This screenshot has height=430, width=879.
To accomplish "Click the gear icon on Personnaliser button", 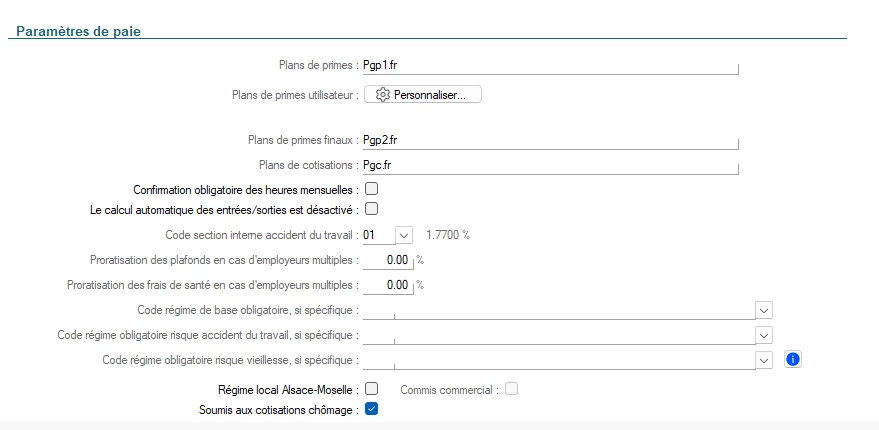I will pos(382,95).
